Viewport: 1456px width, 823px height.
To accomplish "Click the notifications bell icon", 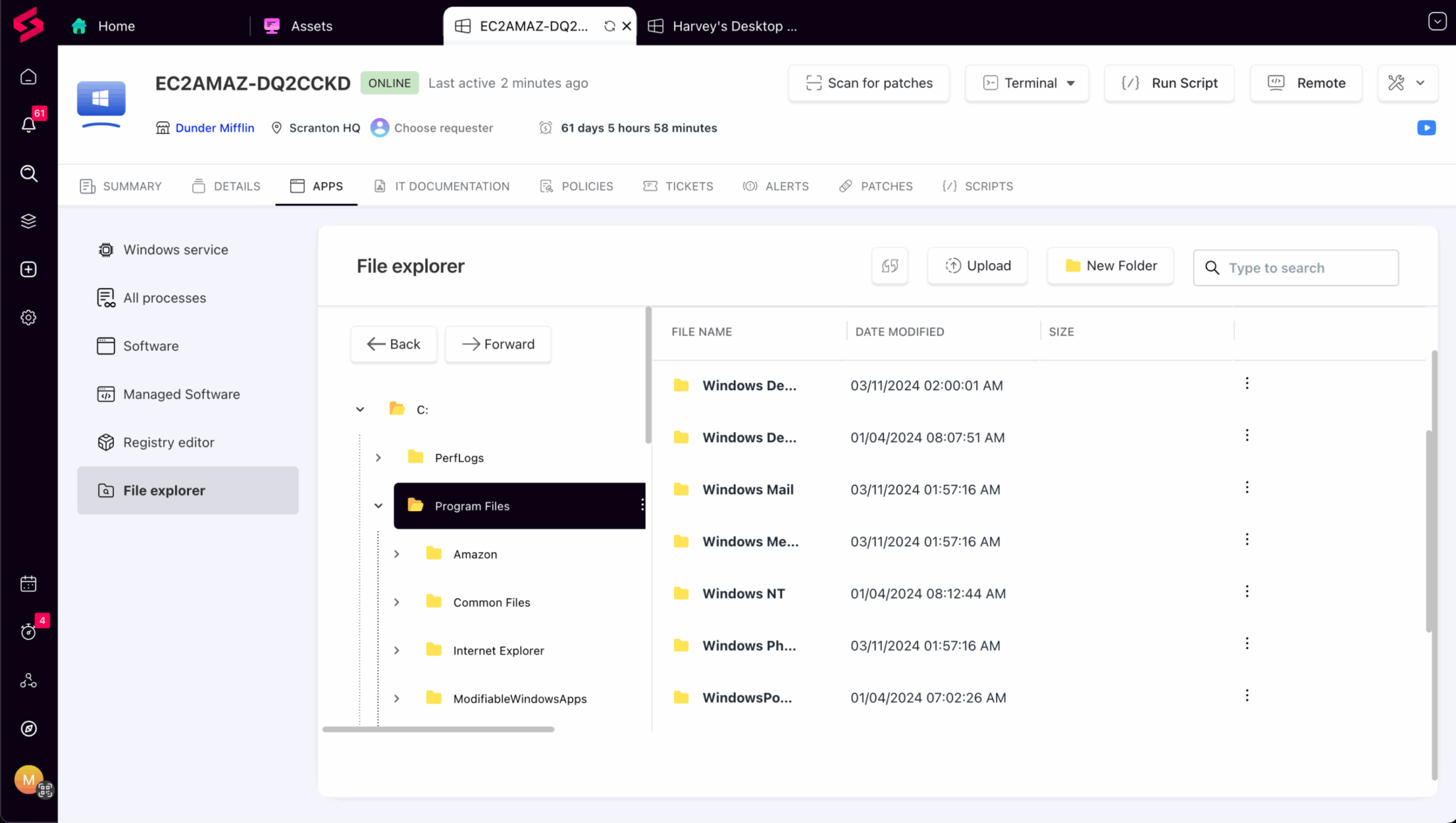I will pyautogui.click(x=28, y=125).
